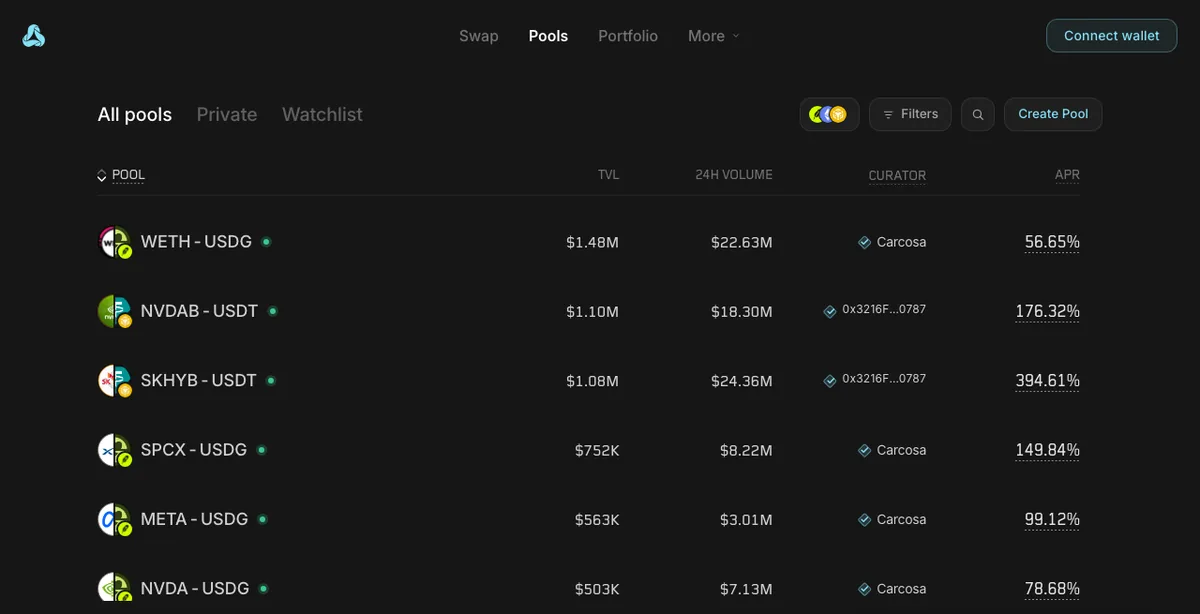The height and width of the screenshot is (614, 1200).
Task: Click the NVDA - USDG pool token icon
Action: (x=115, y=589)
